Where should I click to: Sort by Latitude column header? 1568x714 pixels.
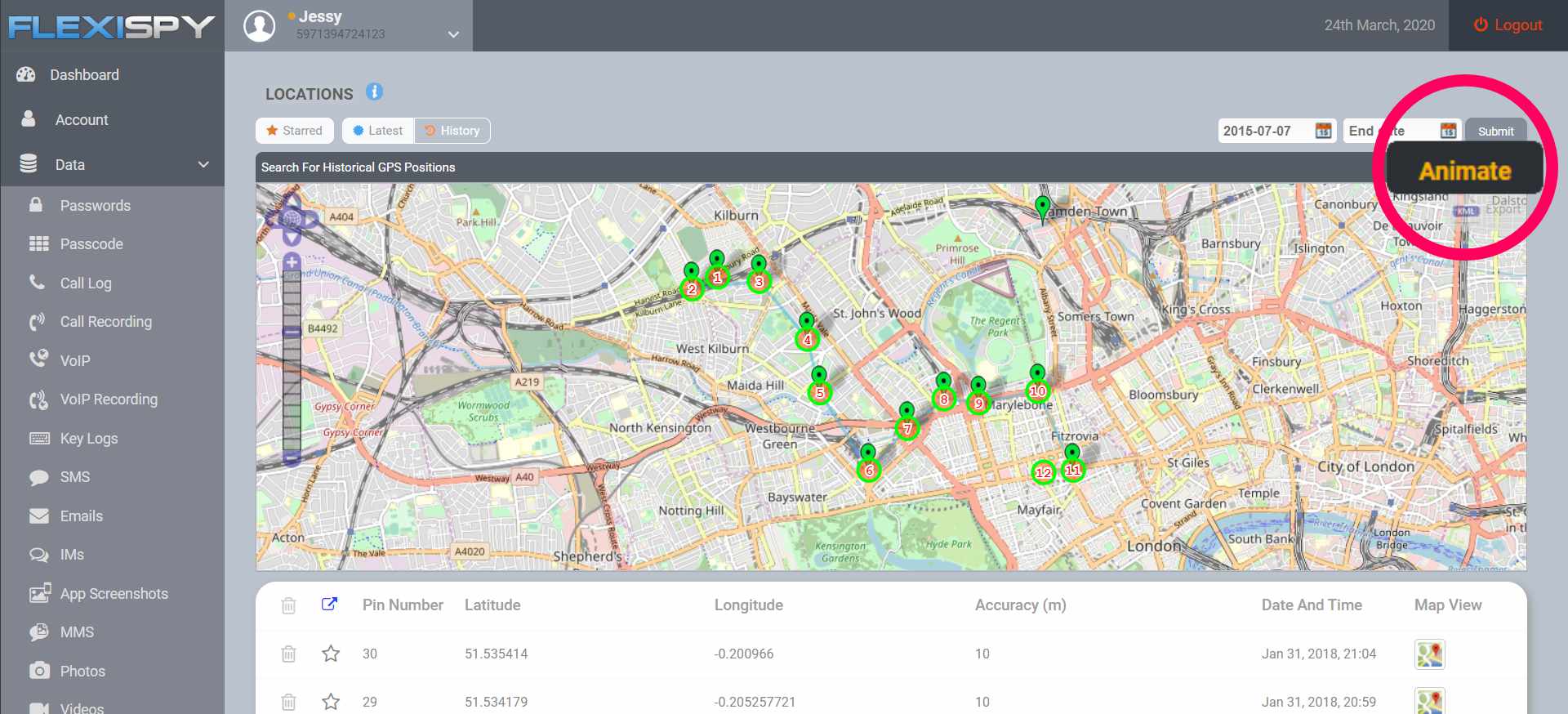[x=492, y=605]
